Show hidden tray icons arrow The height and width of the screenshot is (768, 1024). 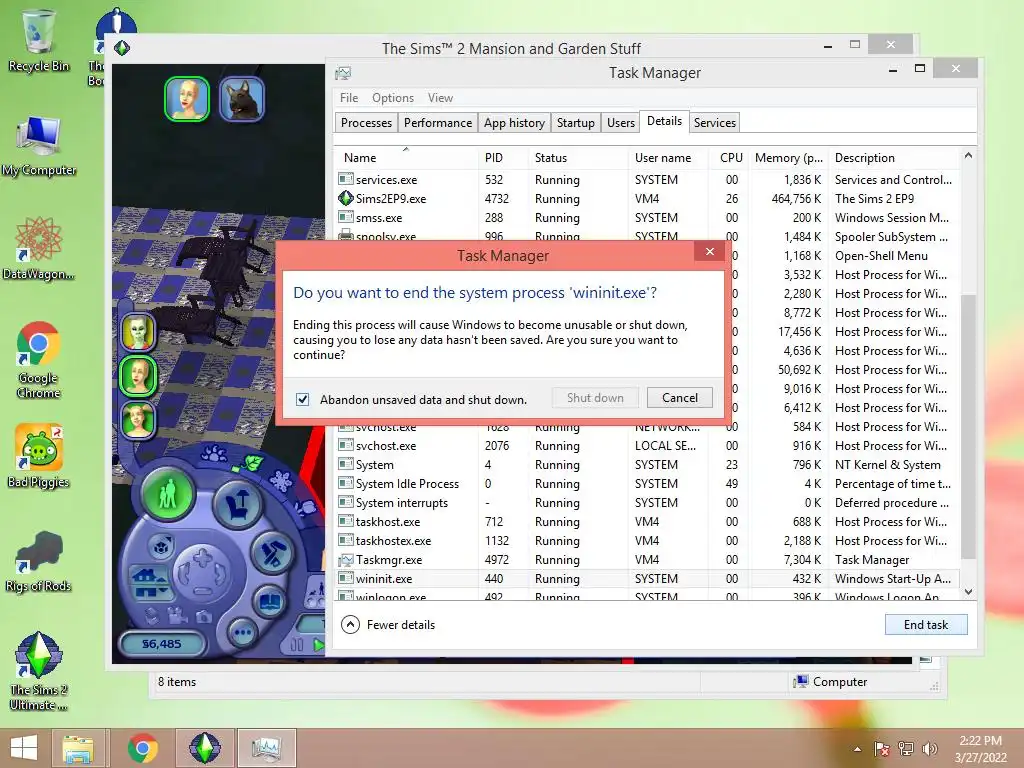(857, 750)
